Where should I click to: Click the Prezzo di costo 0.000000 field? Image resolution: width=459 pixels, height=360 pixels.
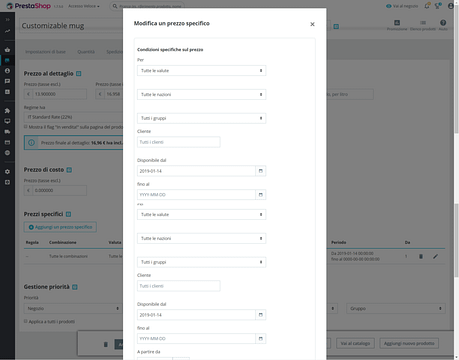tap(59, 190)
